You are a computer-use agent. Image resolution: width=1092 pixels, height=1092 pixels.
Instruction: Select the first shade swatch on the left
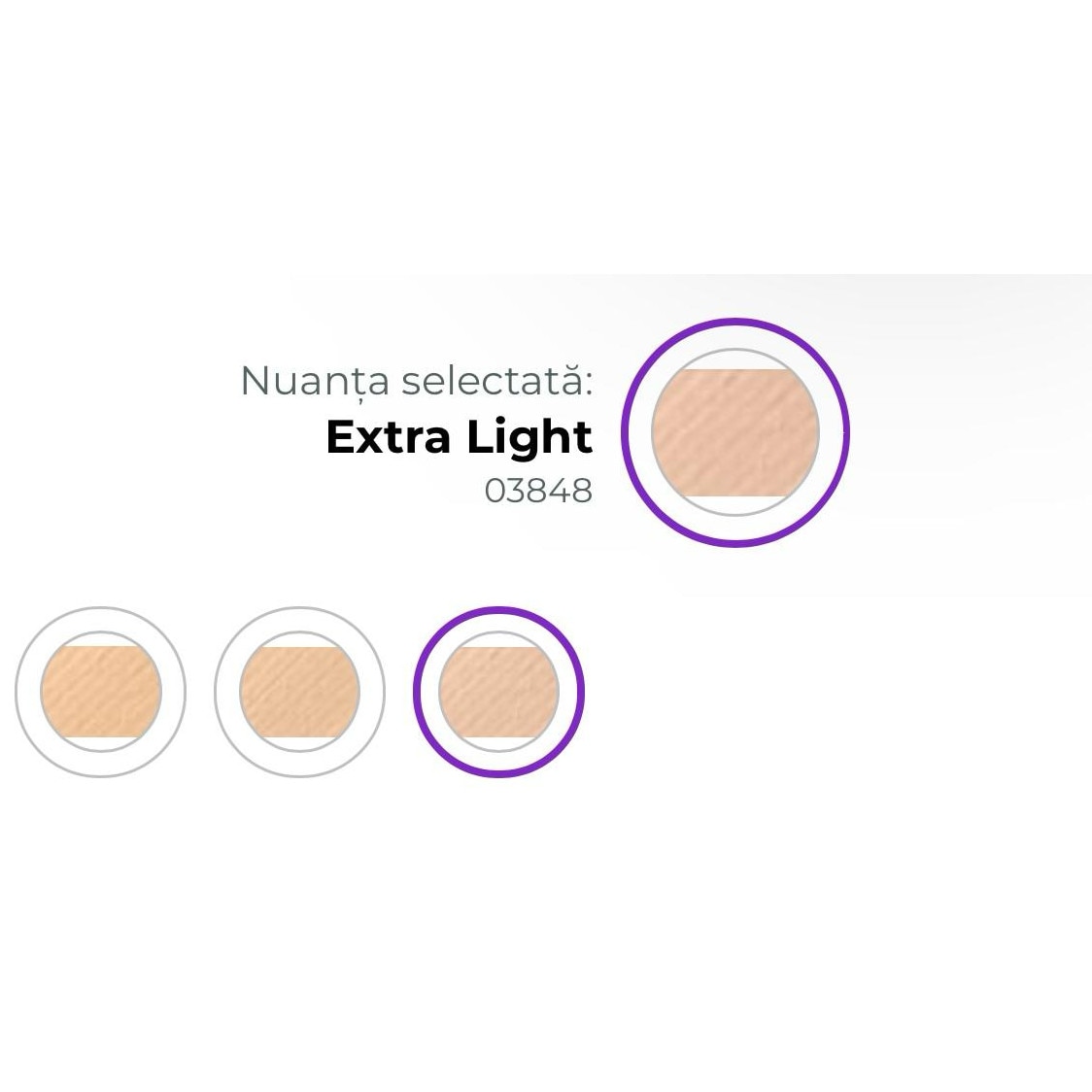(x=101, y=693)
